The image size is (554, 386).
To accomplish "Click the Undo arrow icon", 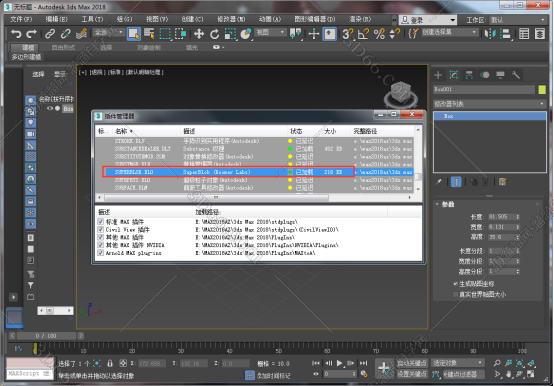I will 16,34.
